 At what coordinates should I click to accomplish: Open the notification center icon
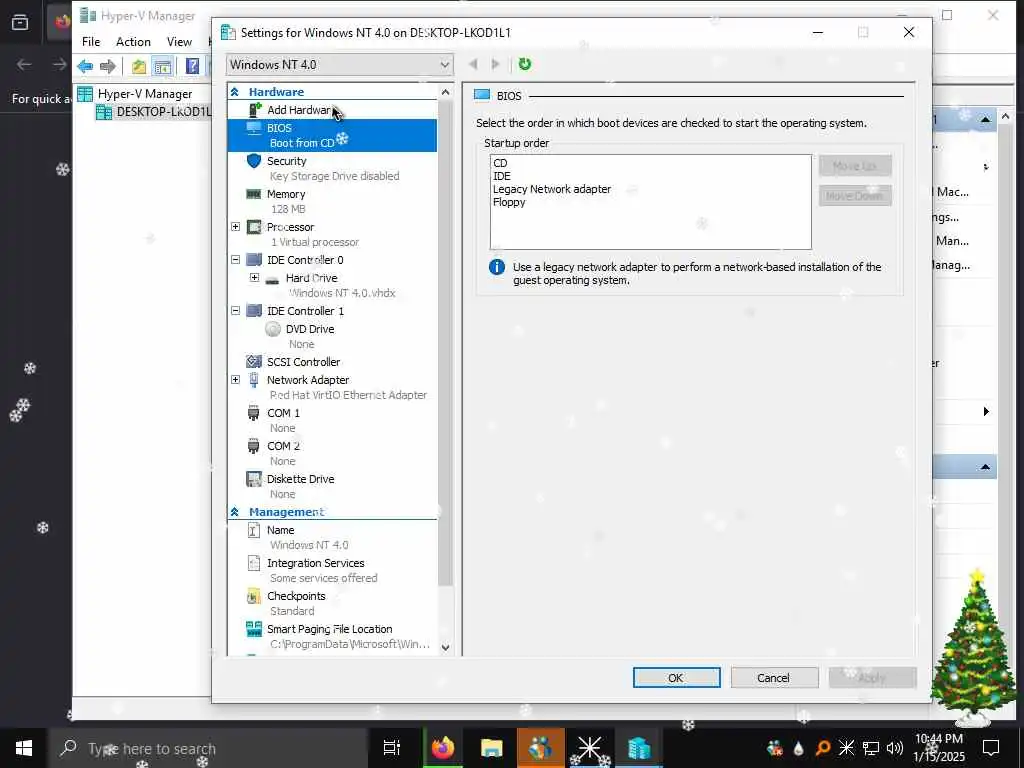tap(991, 748)
